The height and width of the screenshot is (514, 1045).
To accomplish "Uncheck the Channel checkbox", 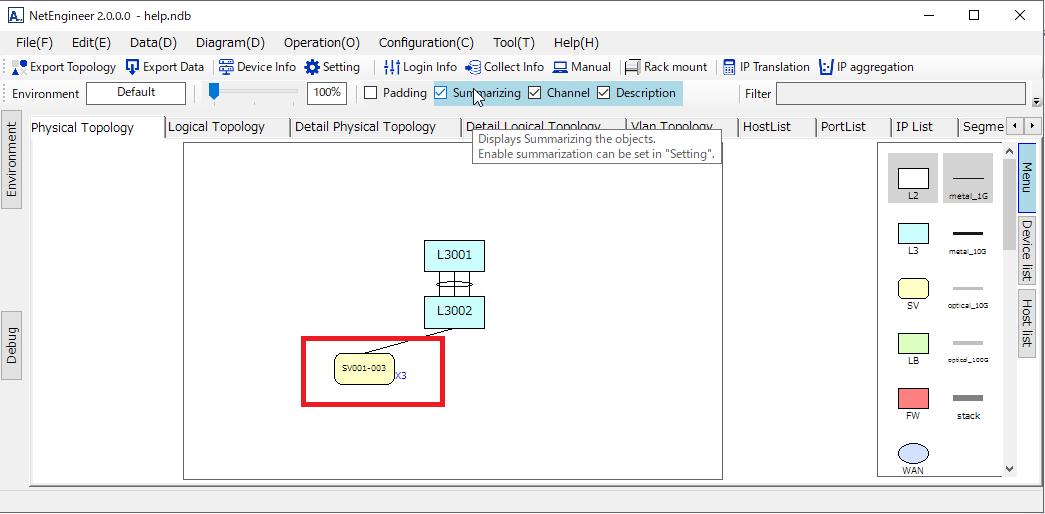I will coord(535,93).
